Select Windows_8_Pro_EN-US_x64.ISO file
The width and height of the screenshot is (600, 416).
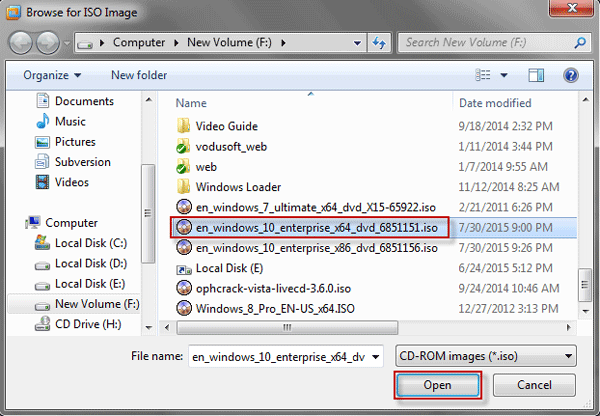click(265, 309)
